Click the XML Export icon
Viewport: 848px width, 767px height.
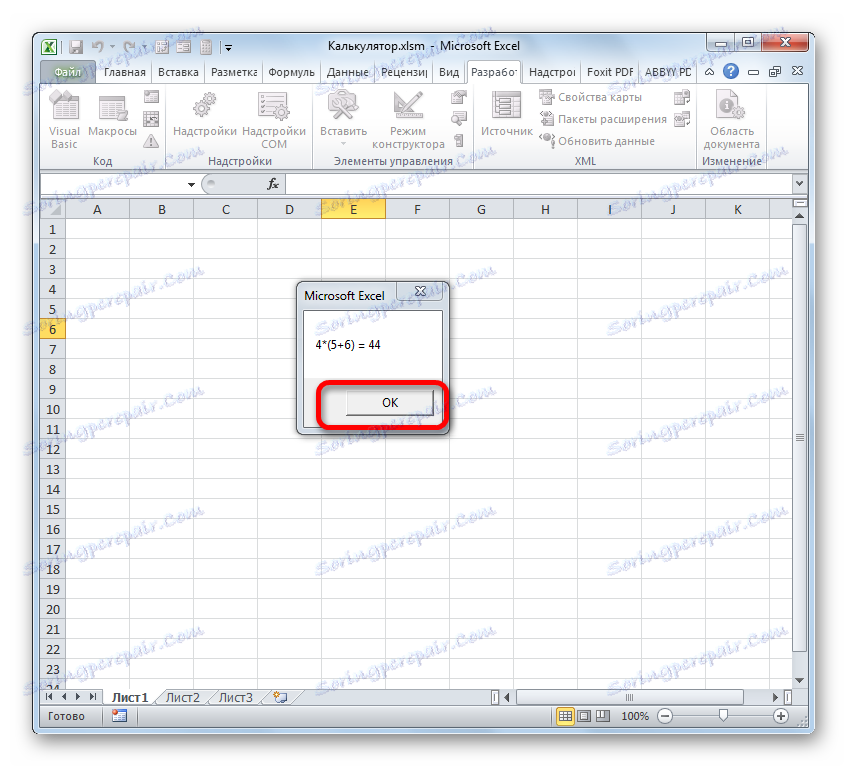point(682,119)
